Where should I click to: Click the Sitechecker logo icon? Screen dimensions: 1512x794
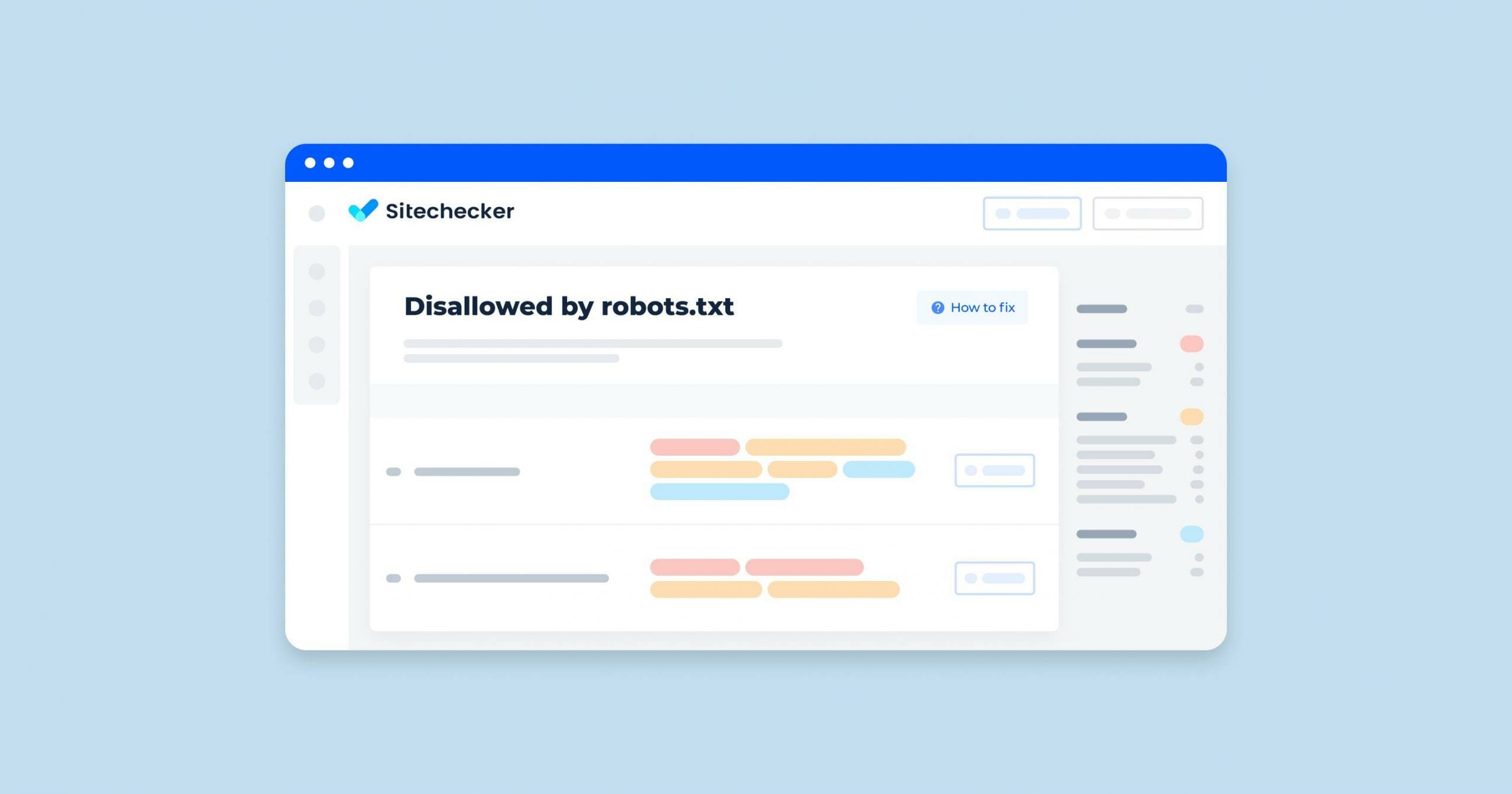coord(361,211)
